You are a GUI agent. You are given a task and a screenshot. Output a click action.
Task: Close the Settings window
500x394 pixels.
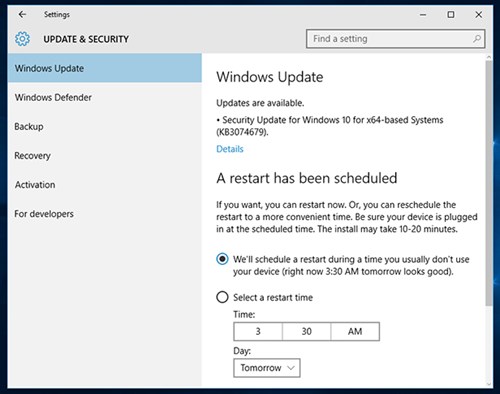tap(479, 15)
